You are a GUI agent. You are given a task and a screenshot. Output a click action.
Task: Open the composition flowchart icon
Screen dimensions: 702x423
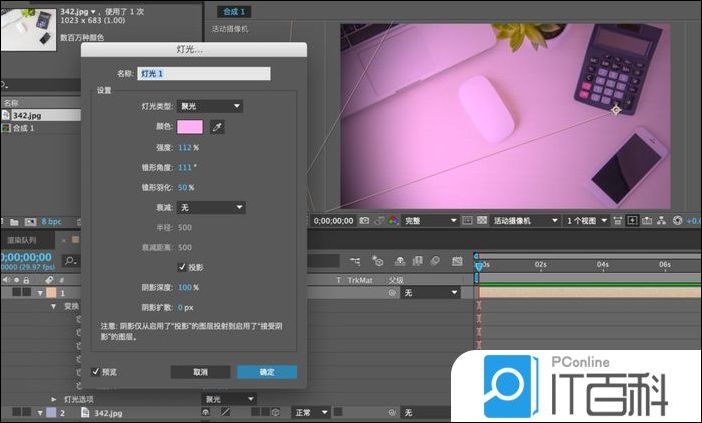(x=662, y=220)
